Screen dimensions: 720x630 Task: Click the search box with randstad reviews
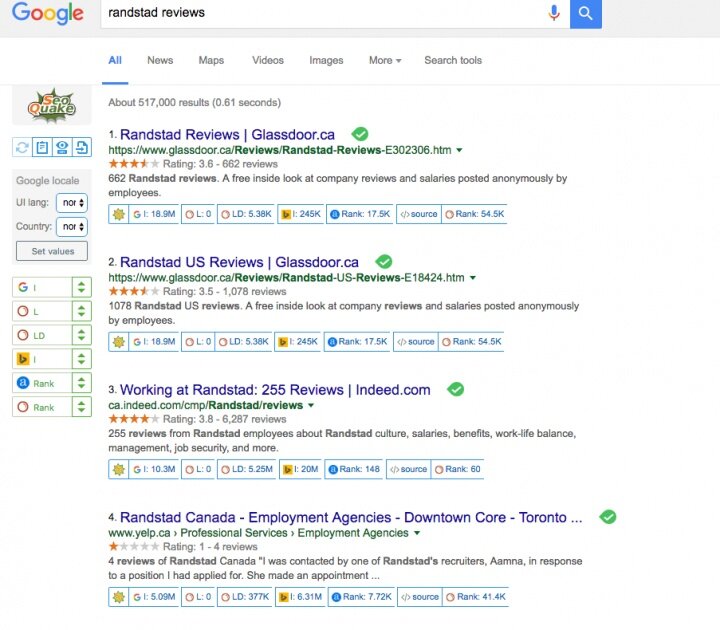[321, 13]
